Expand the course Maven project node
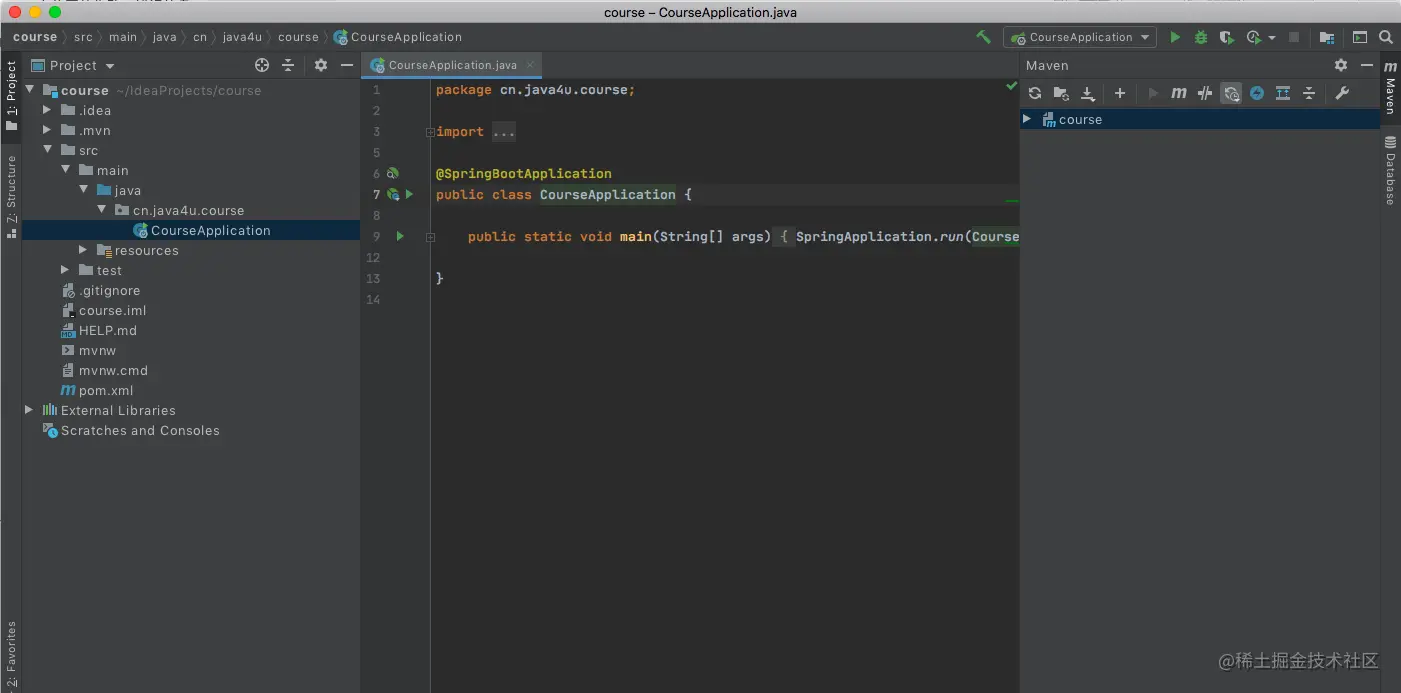 click(1027, 118)
